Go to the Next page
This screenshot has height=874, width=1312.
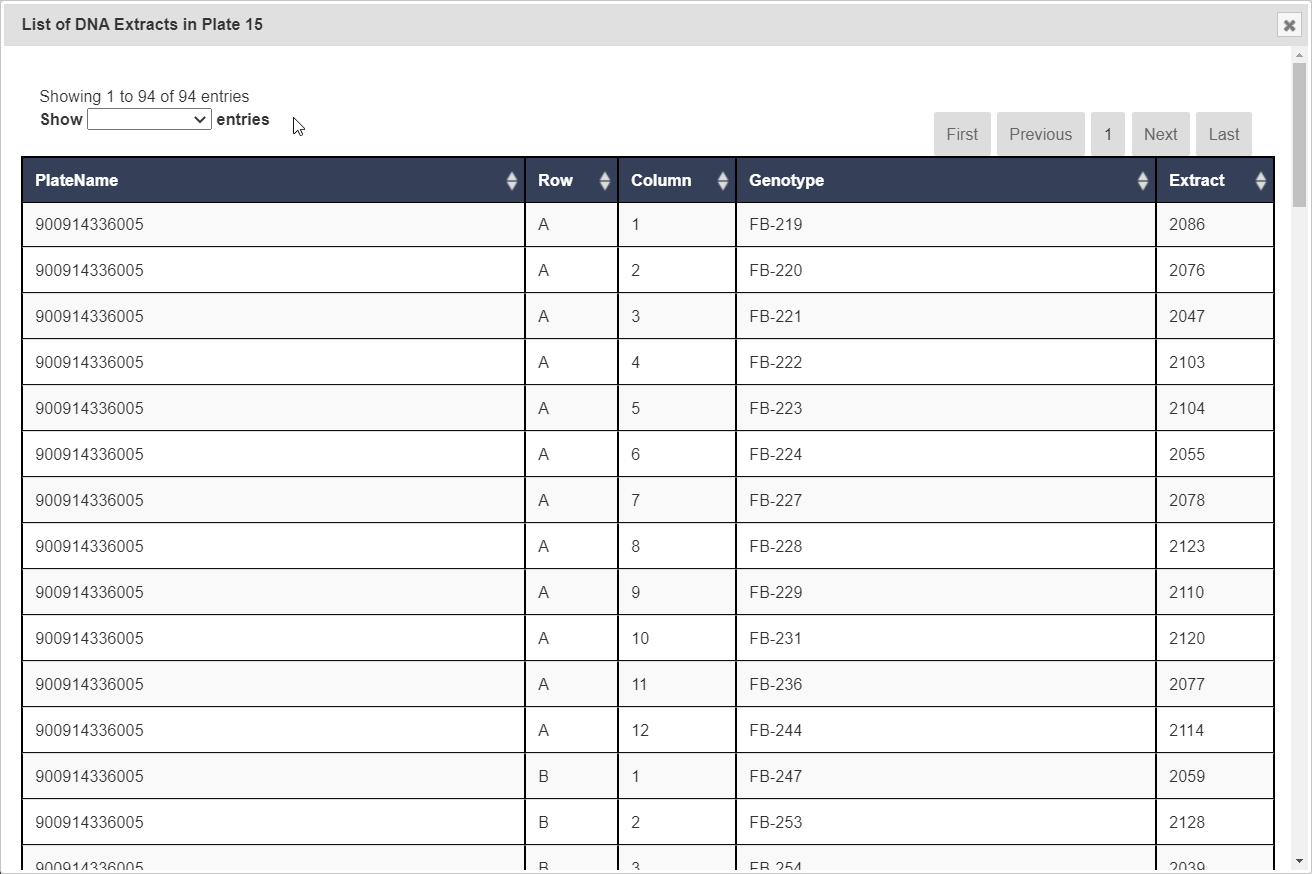[x=1160, y=134]
